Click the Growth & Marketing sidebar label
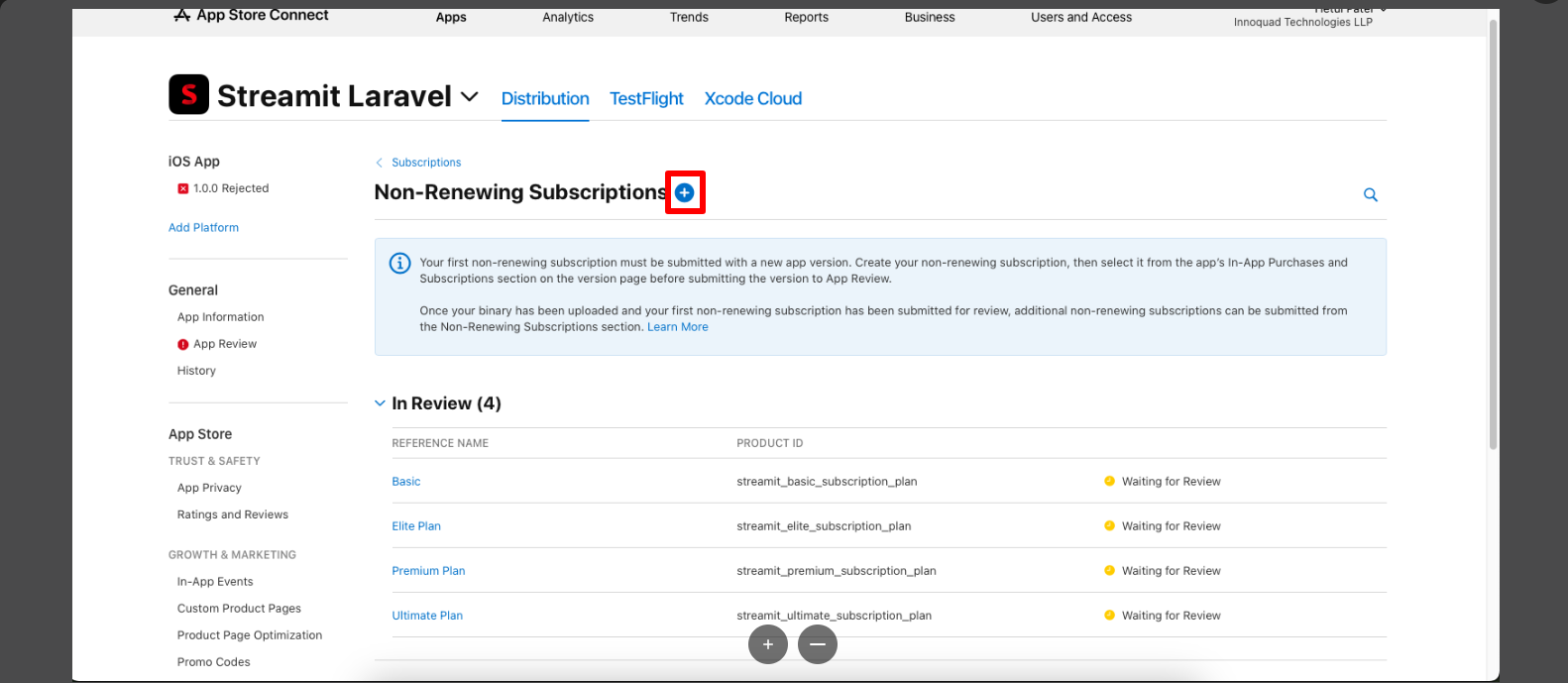Image resolution: width=1568 pixels, height=683 pixels. coord(232,555)
